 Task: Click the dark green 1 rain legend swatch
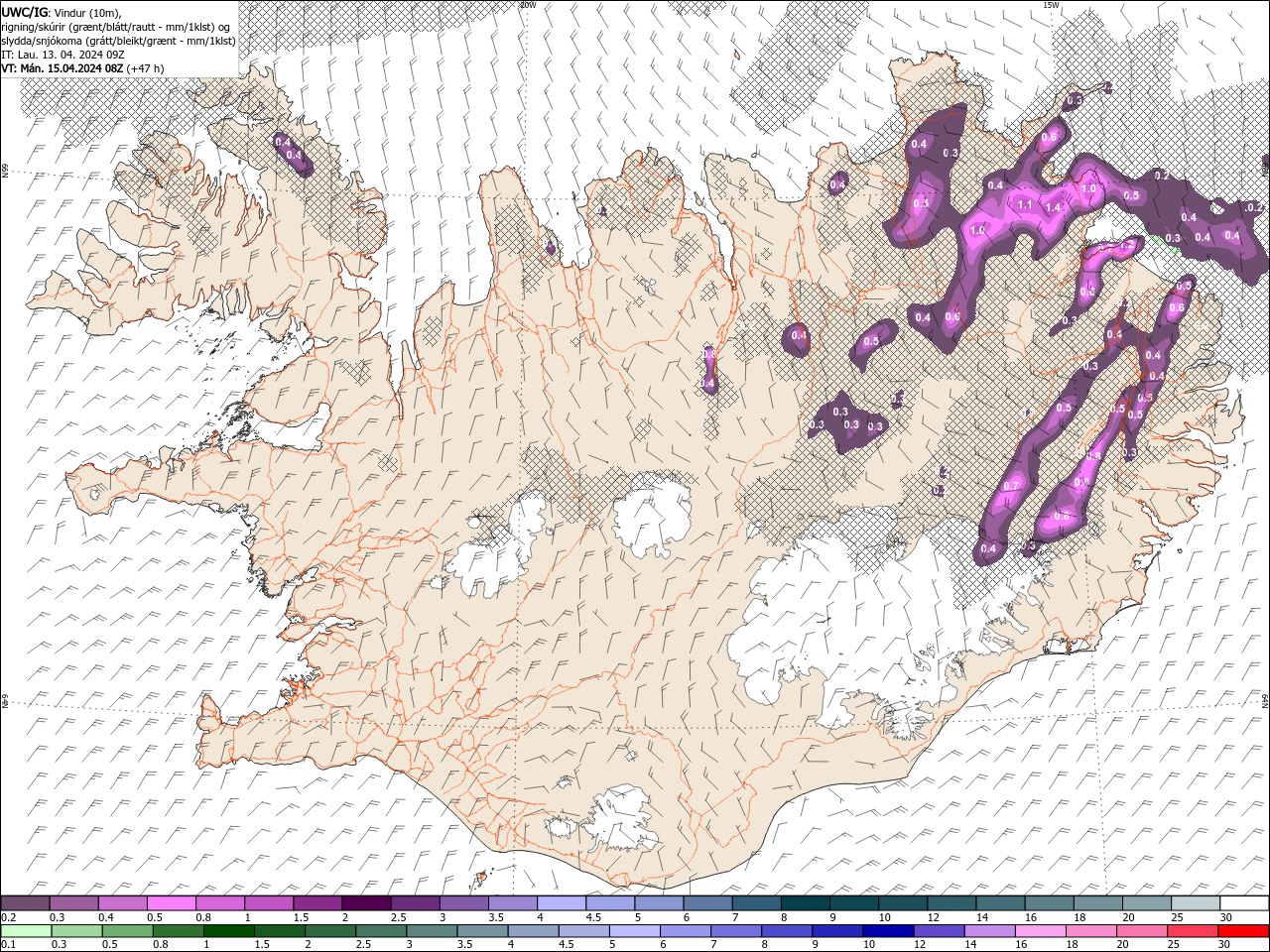(229, 931)
